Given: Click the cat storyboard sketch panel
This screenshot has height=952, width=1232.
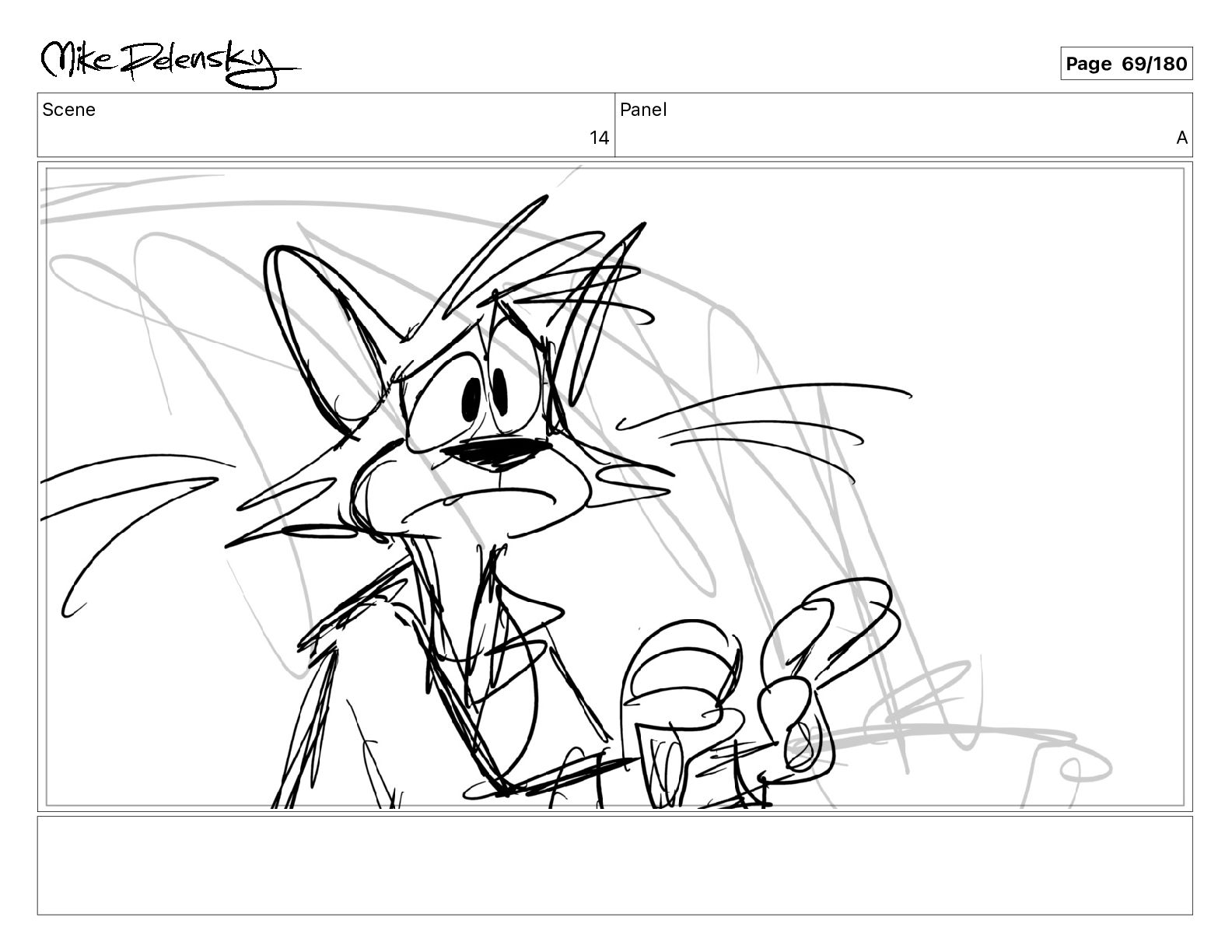Looking at the screenshot, I should [614, 486].
